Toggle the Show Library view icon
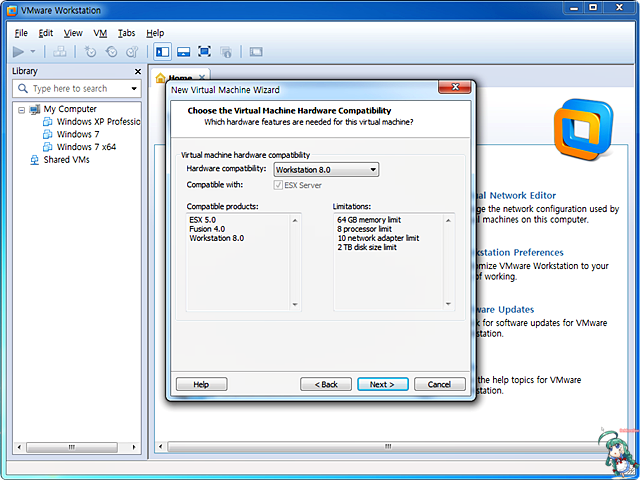The image size is (640, 480). click(162, 51)
